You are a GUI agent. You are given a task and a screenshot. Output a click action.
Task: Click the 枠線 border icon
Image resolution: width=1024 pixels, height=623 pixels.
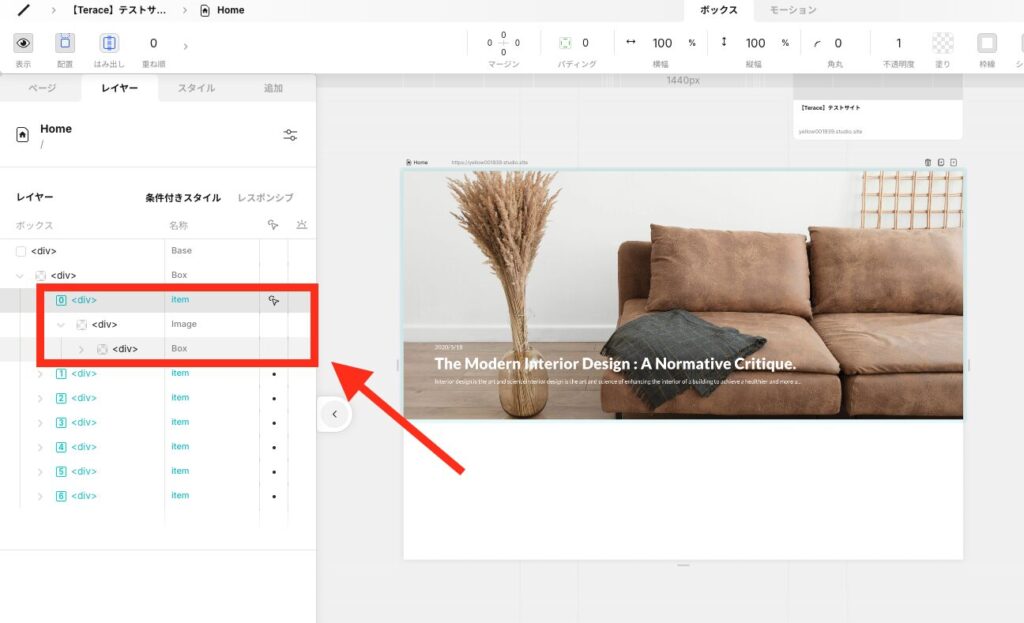(x=987, y=43)
